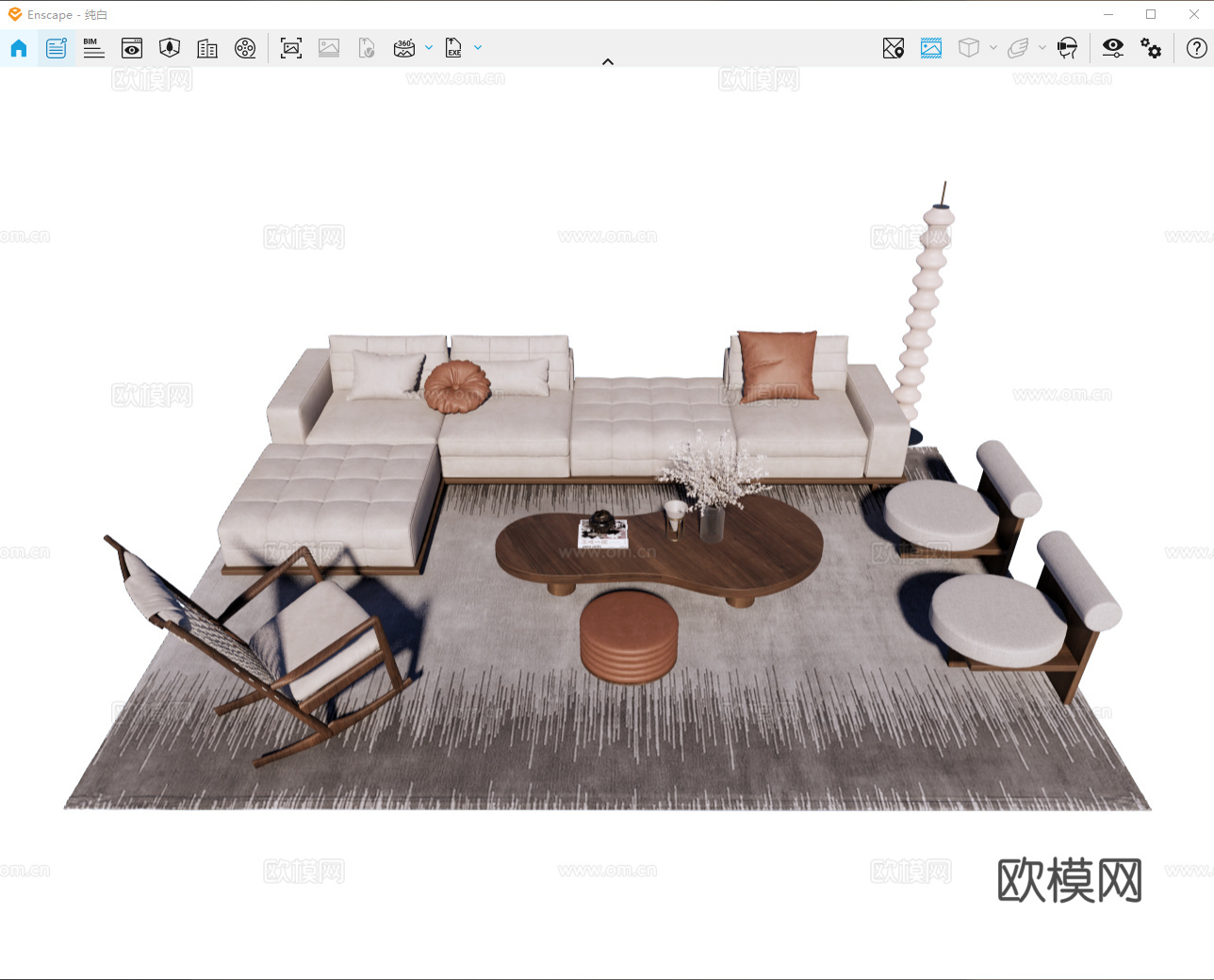Open the BIM information panel
This screenshot has height=980, width=1214.
(93, 48)
